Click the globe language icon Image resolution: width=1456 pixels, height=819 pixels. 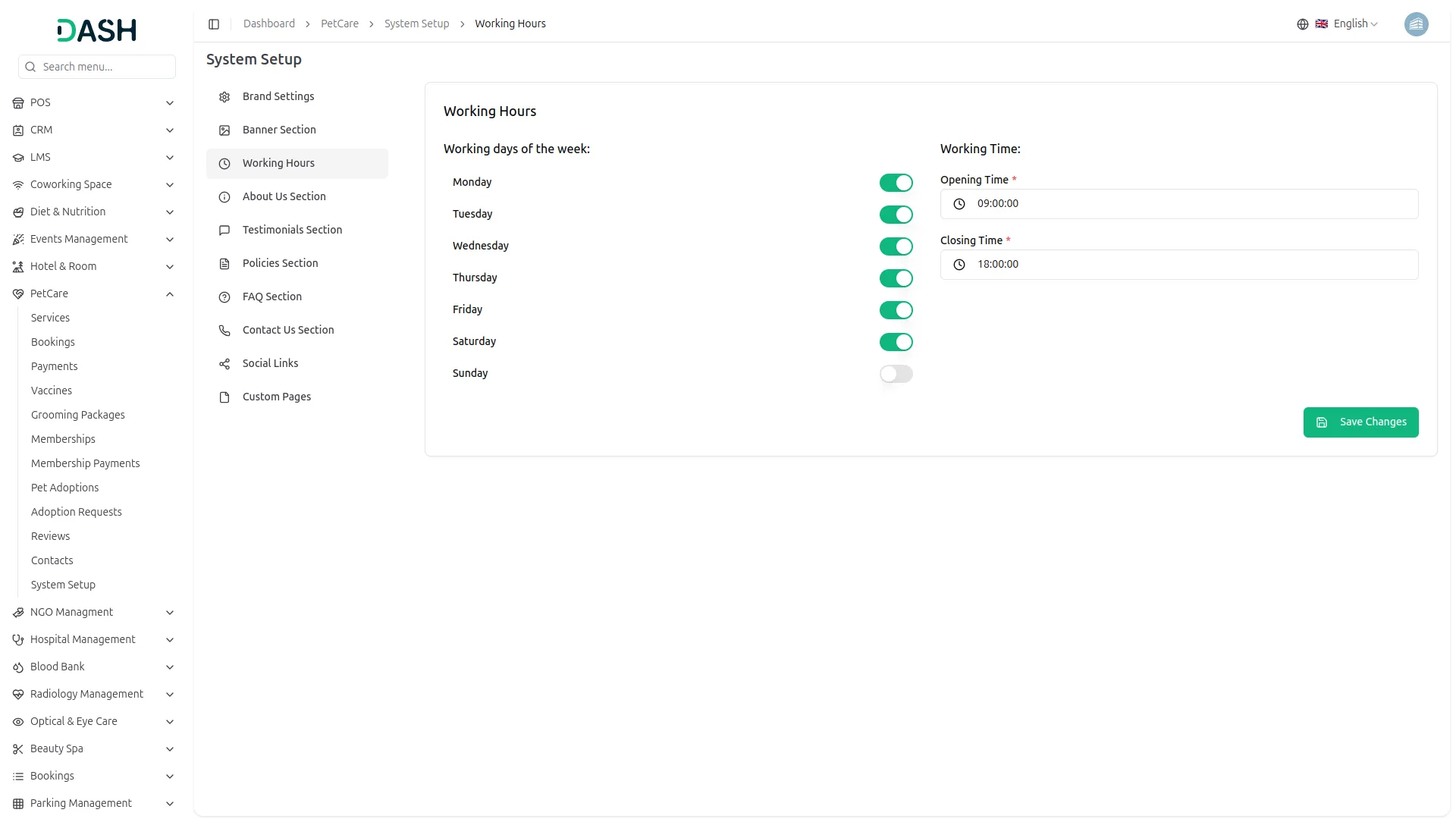1303,24
